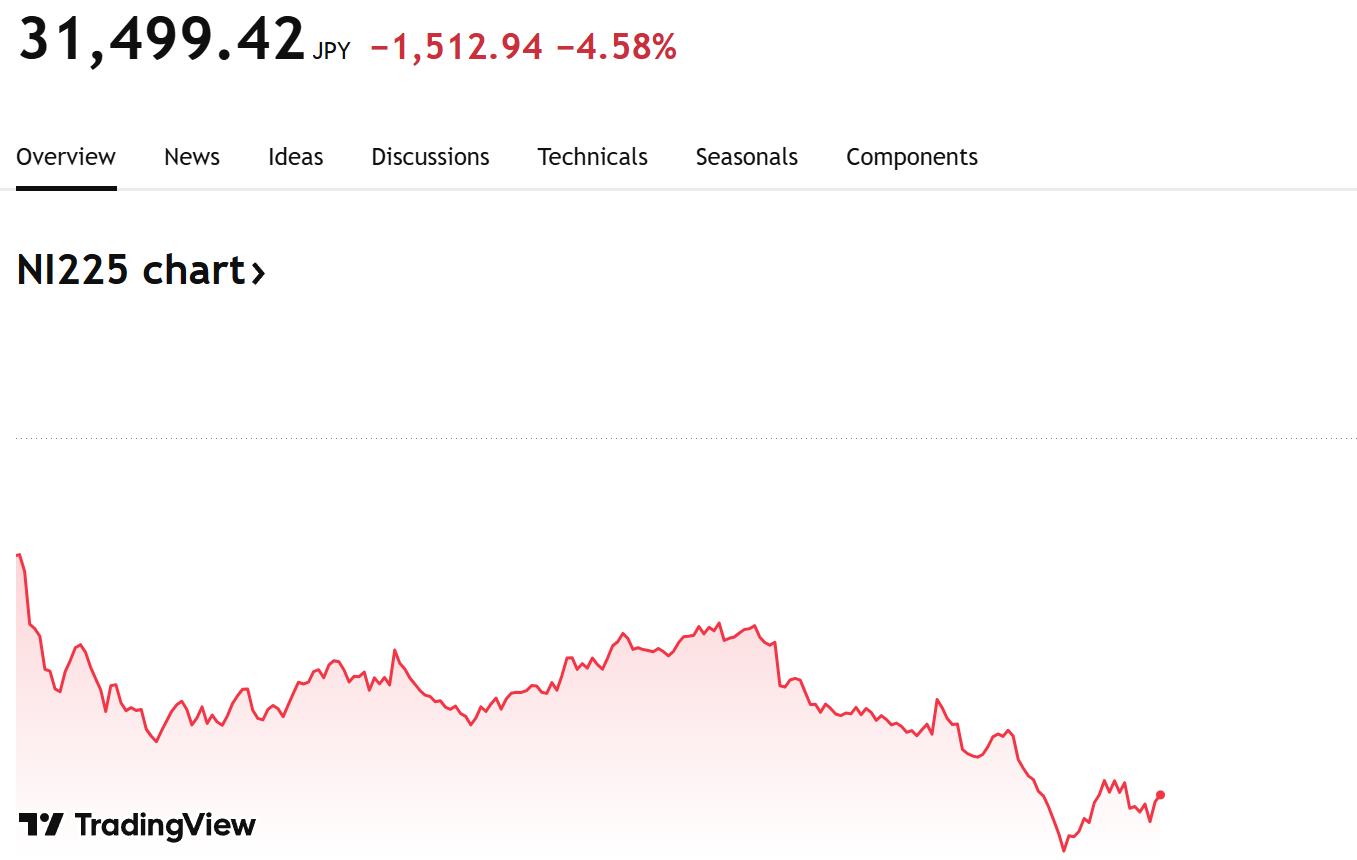Open the NI225 chart heading link
1357x860 pixels.
[141, 271]
